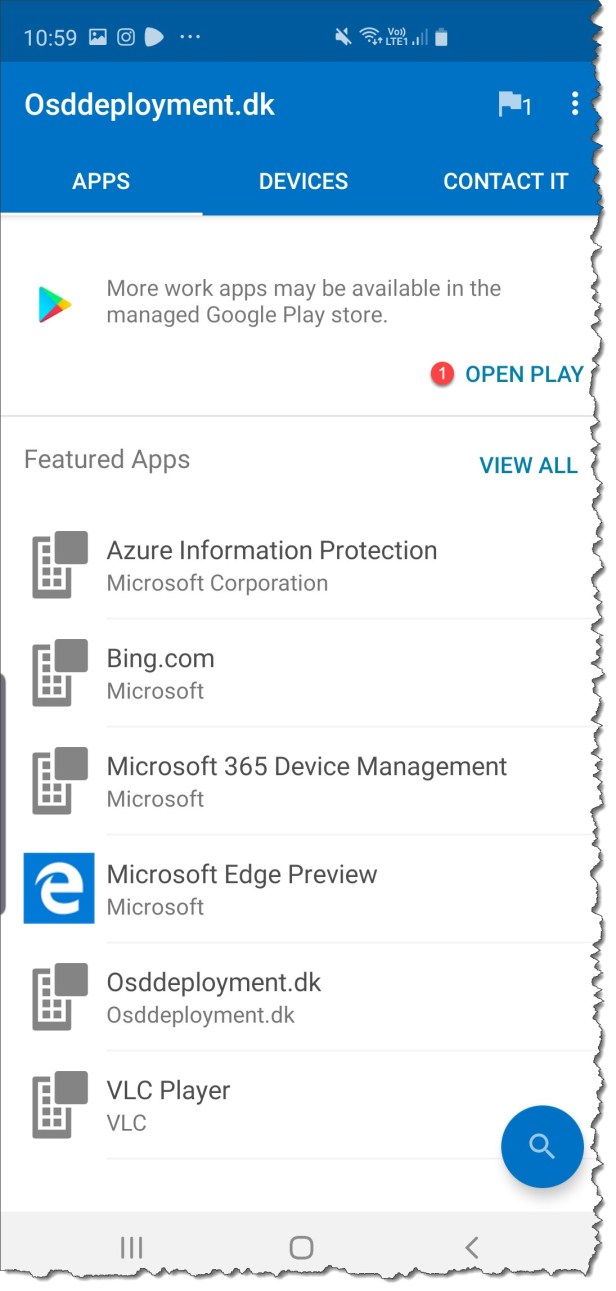Screen dimensions: 616x1291
Task: Tap the Google Play store icon
Action: [55, 304]
